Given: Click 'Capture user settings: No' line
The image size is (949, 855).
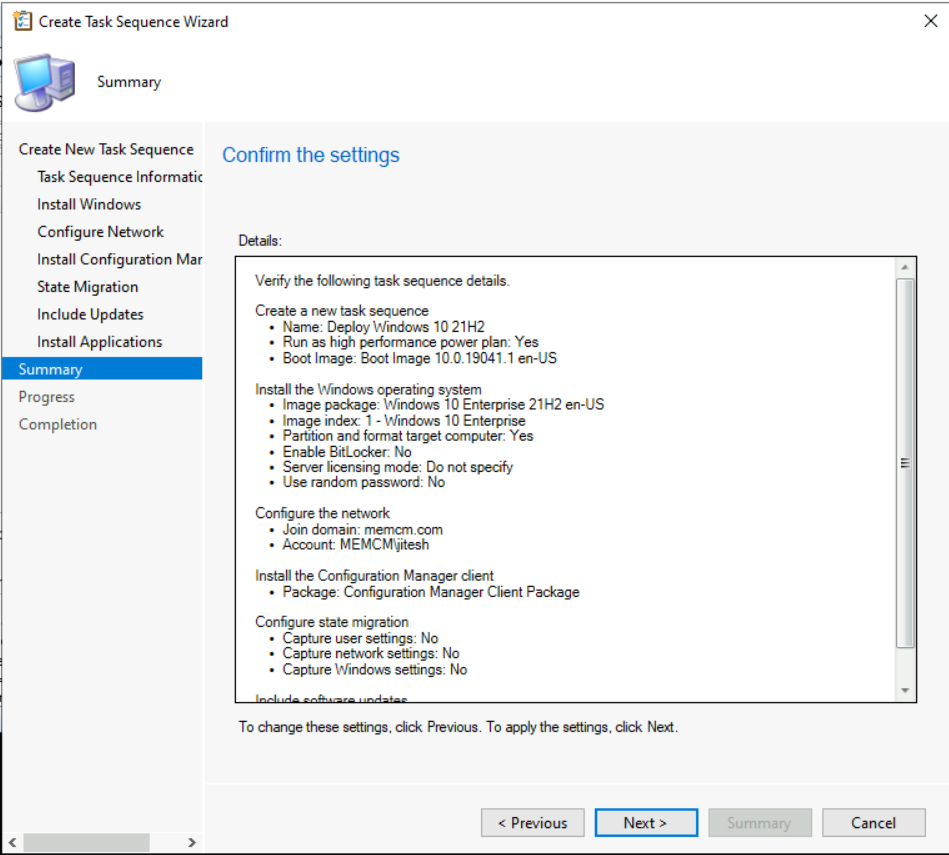Looking at the screenshot, I should (x=360, y=638).
